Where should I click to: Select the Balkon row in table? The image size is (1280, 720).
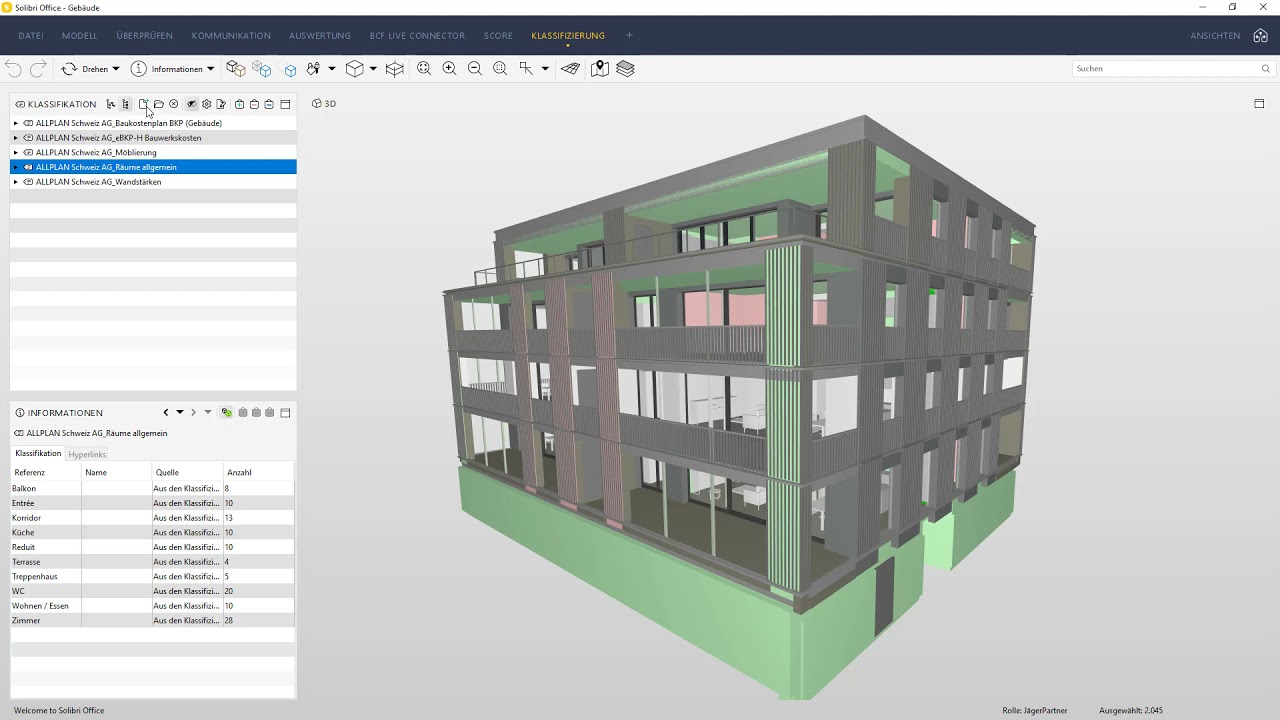(x=153, y=488)
